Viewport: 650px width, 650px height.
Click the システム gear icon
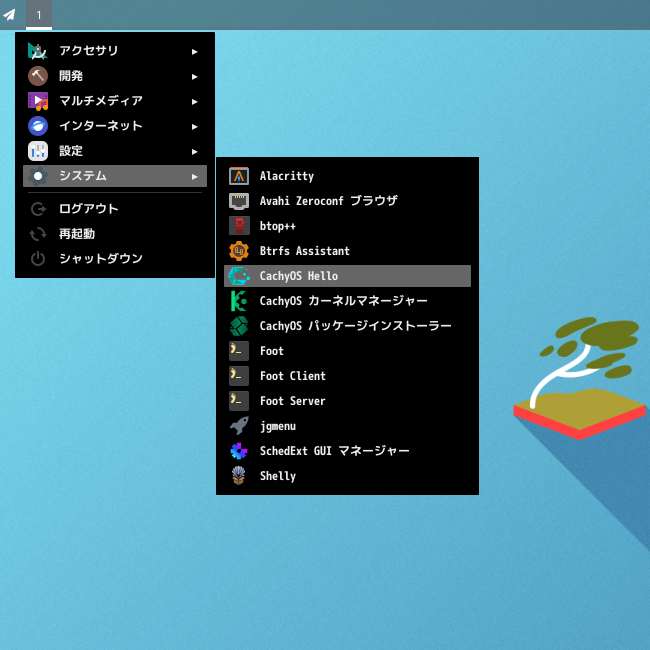tap(38, 176)
